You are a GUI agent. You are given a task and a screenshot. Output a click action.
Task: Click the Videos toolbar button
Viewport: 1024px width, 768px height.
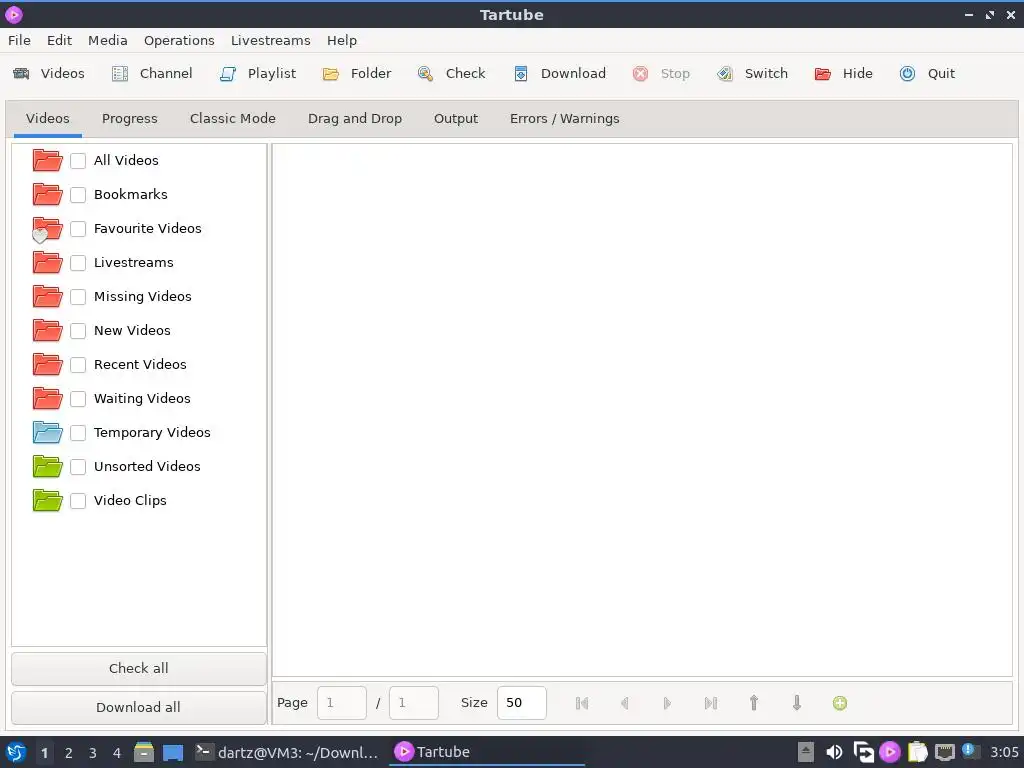pyautogui.click(x=49, y=73)
